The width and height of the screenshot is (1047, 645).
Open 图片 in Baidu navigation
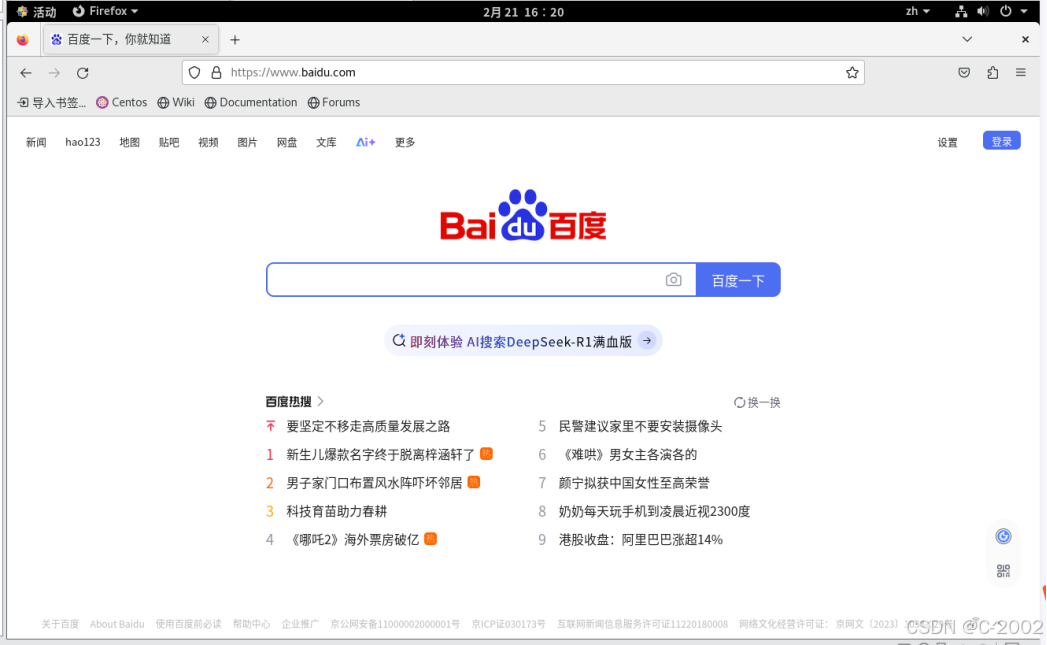click(248, 142)
